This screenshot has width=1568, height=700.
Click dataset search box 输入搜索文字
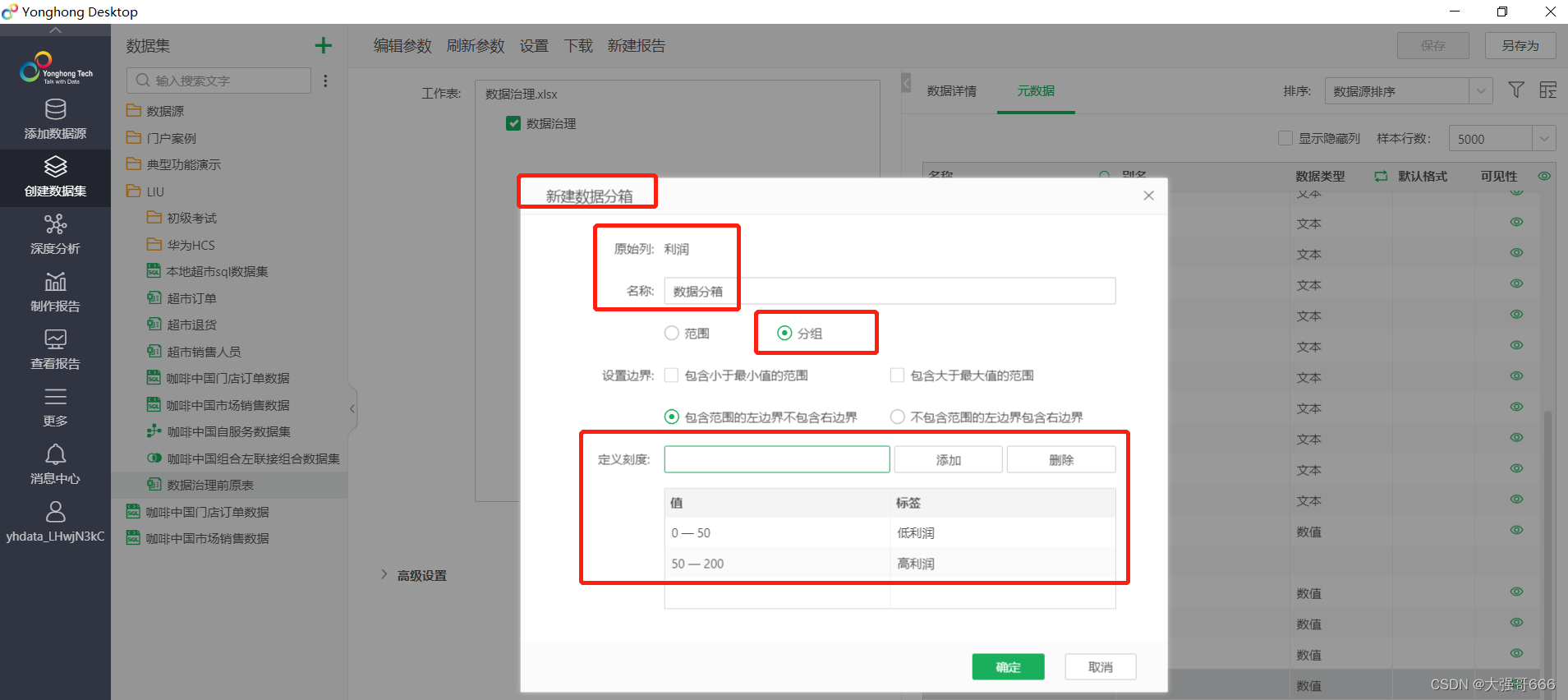[x=218, y=81]
